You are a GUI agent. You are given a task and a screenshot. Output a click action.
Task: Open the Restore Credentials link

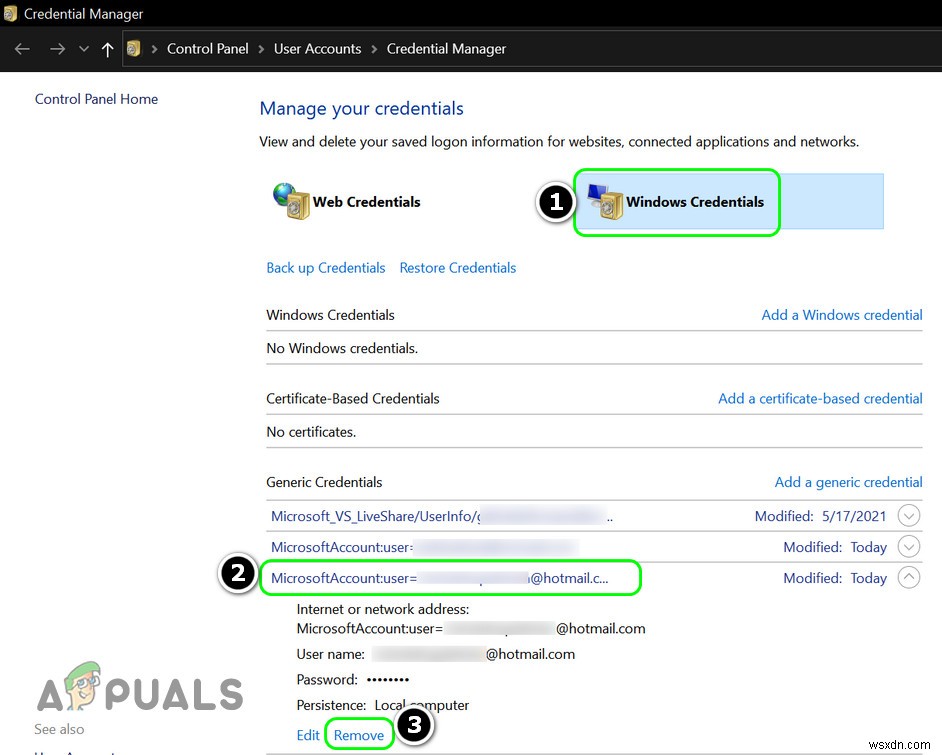457,267
